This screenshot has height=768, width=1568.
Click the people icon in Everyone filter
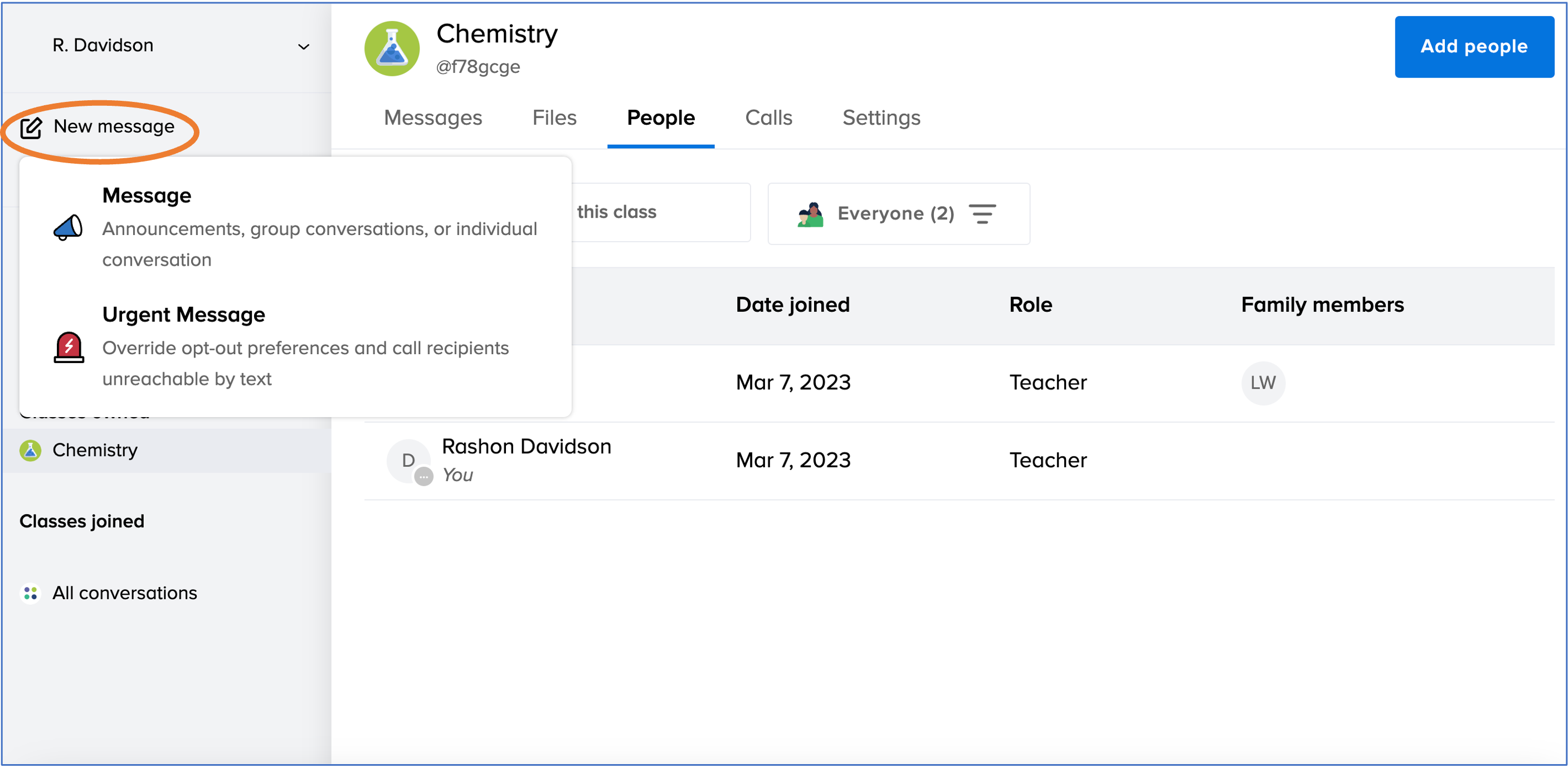pos(811,214)
